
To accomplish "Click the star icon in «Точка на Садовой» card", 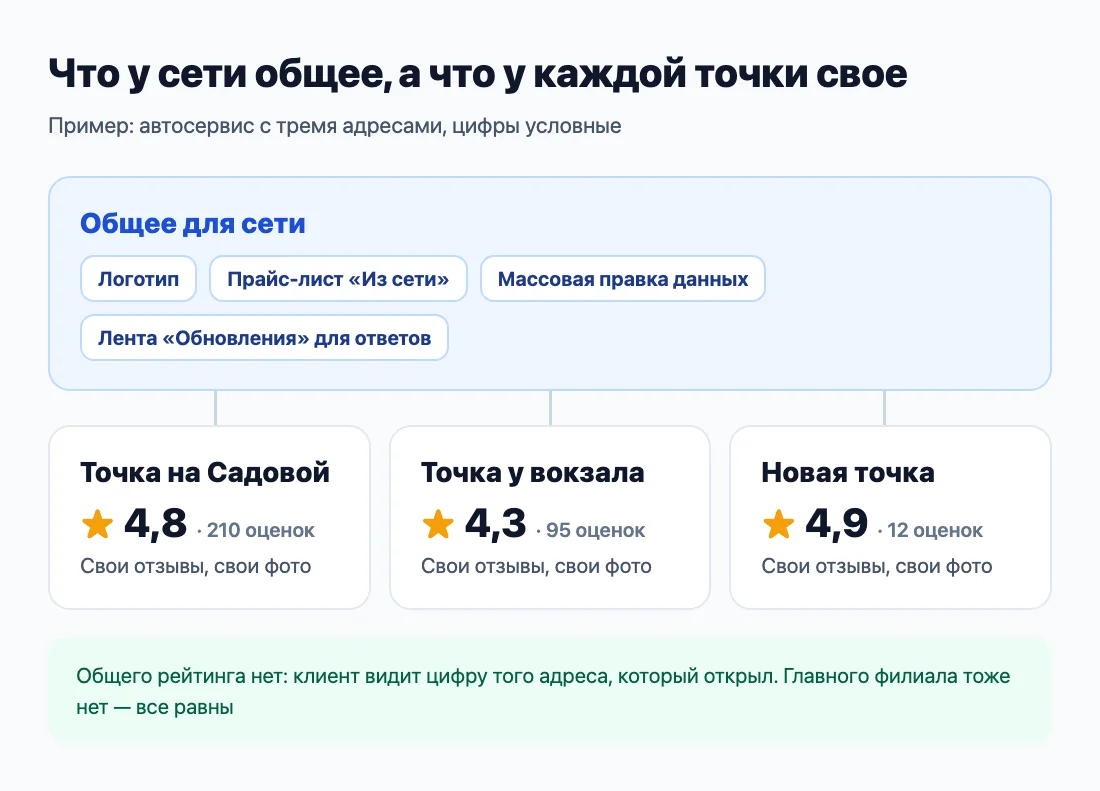I will point(98,525).
